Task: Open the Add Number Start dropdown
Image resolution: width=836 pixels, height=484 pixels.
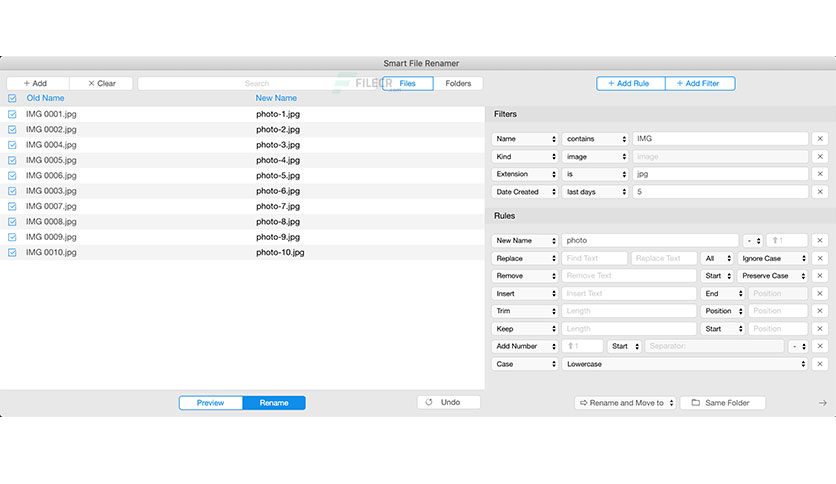Action: [624, 346]
